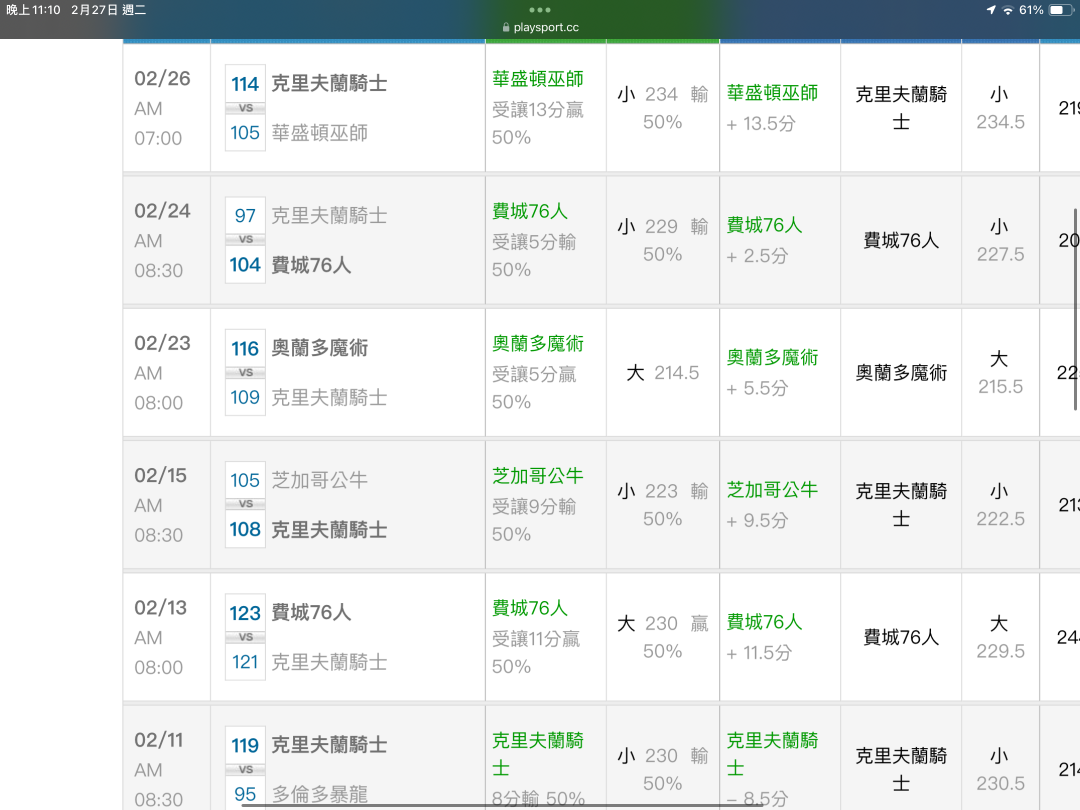Viewport: 1080px width, 810px height.
Task: Tap the three-dot multitasking button at top
Action: click(x=540, y=10)
